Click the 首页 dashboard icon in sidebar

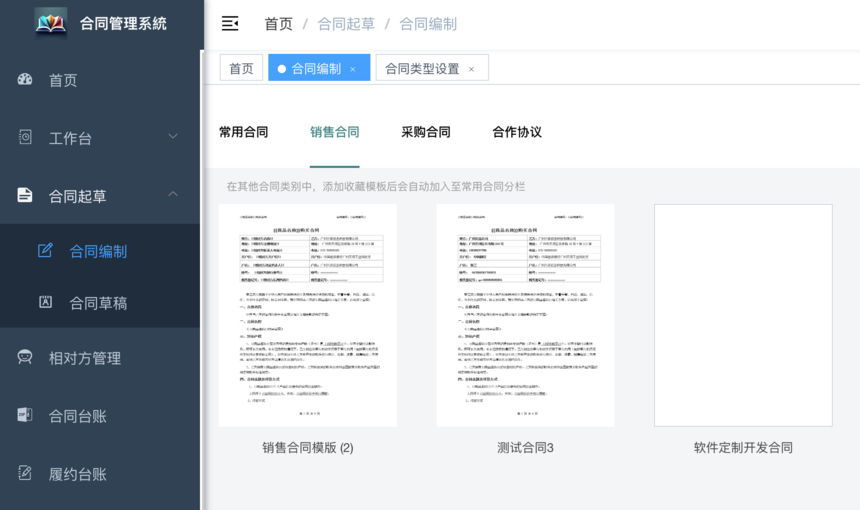pos(25,80)
